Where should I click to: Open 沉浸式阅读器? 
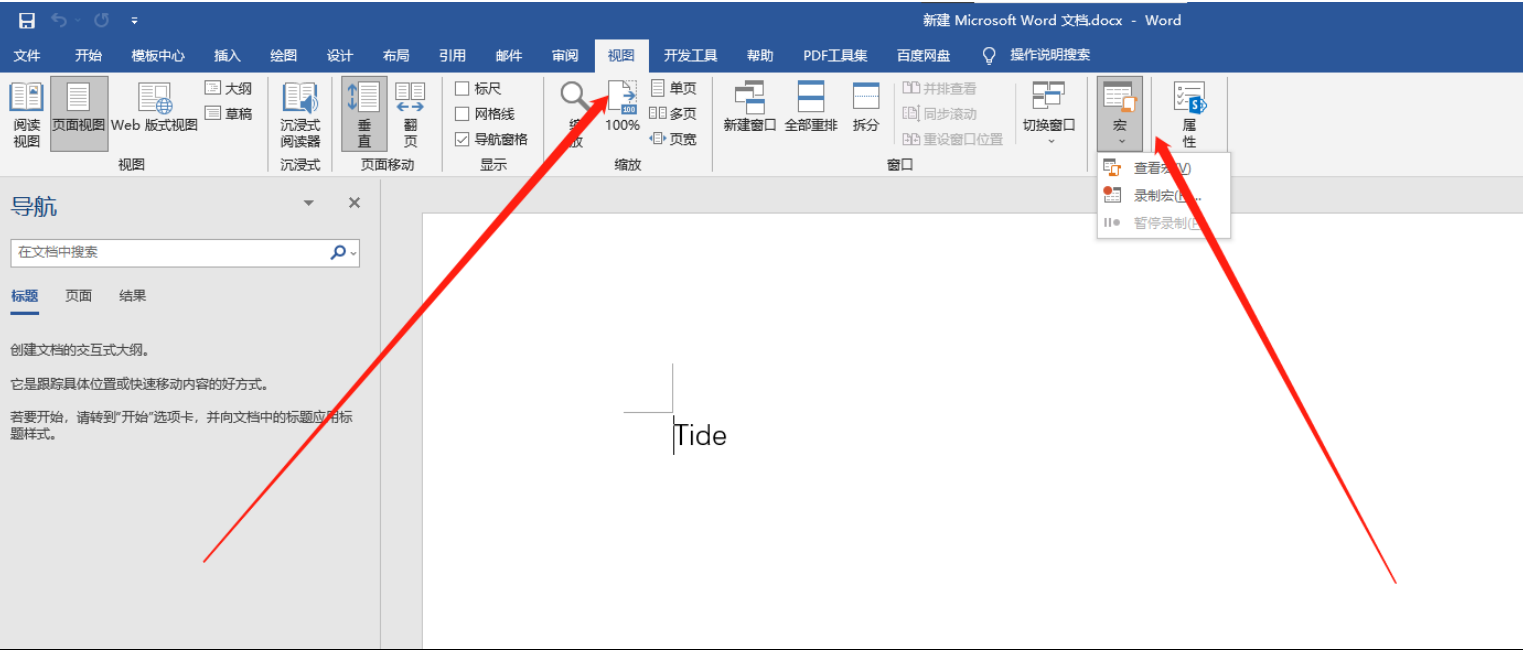299,112
